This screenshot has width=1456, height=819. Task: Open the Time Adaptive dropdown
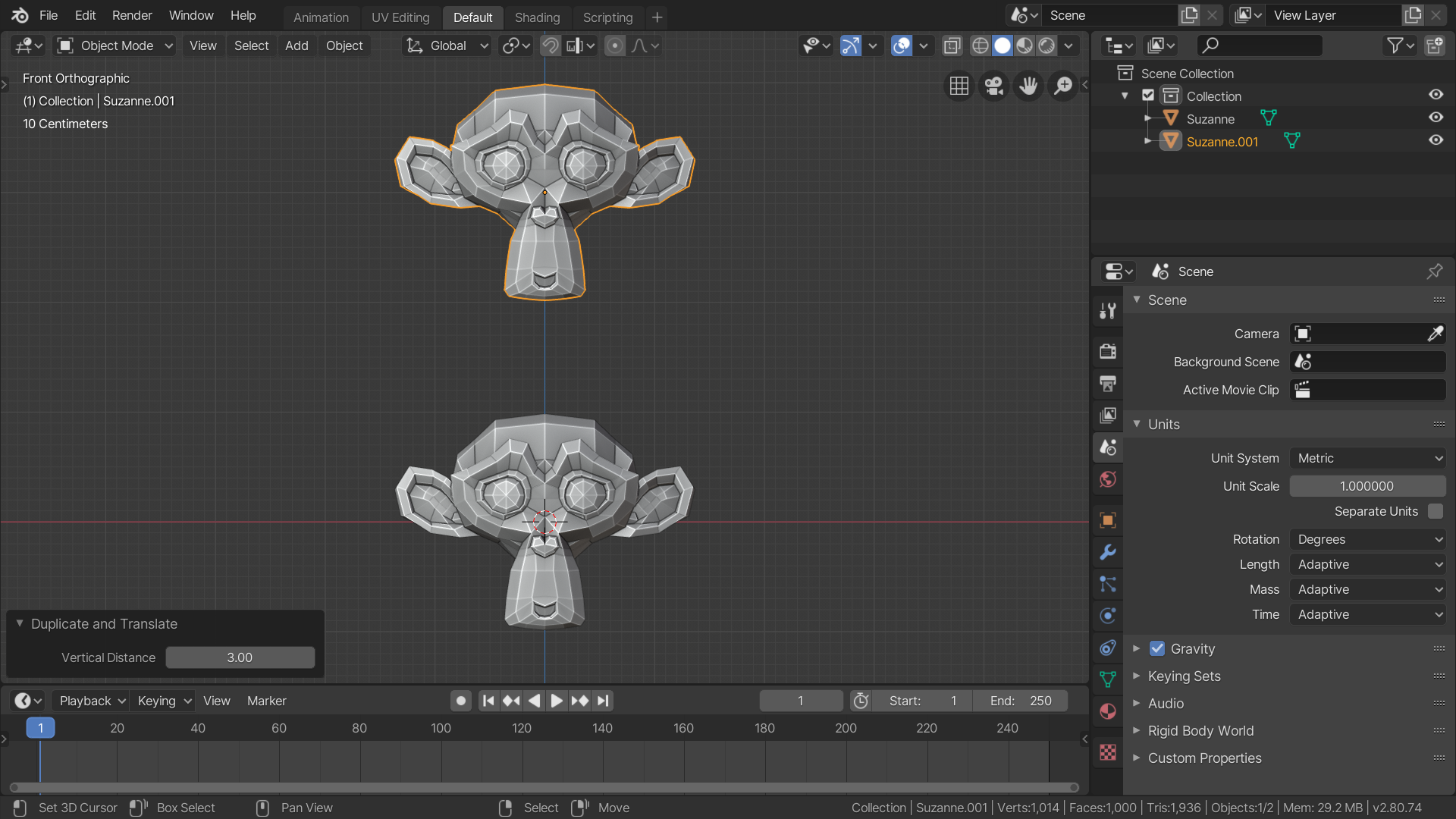(1367, 614)
